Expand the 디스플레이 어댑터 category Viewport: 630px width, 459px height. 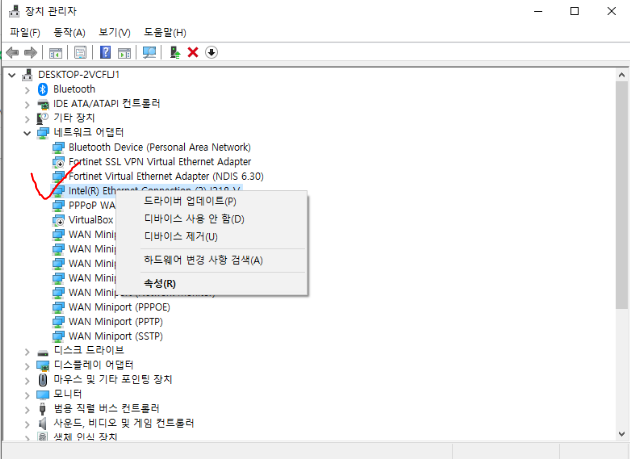[x=27, y=366]
